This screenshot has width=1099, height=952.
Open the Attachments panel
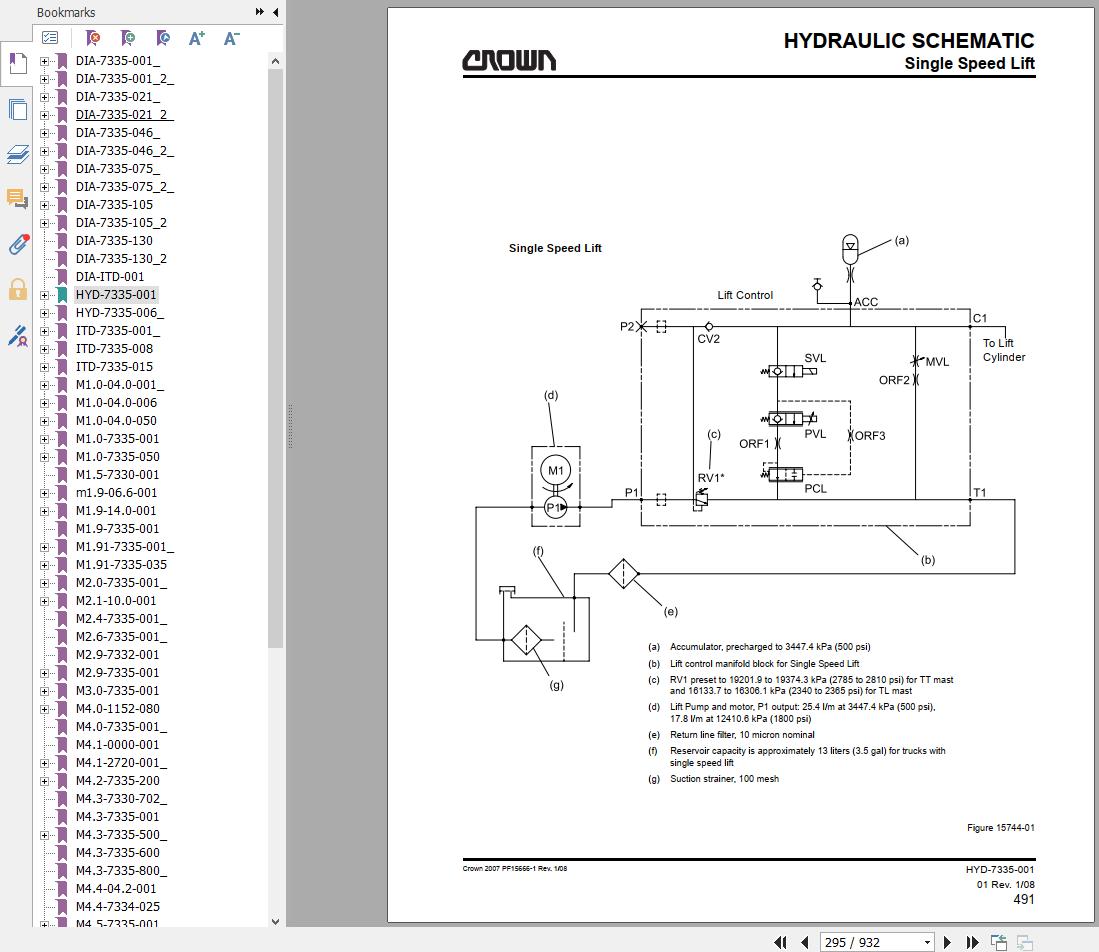click(x=17, y=243)
